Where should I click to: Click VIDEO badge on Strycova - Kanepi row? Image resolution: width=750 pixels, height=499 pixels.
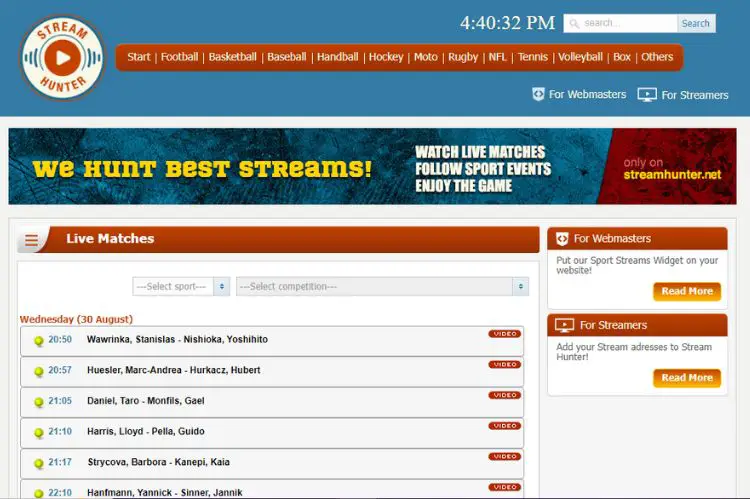tap(505, 456)
